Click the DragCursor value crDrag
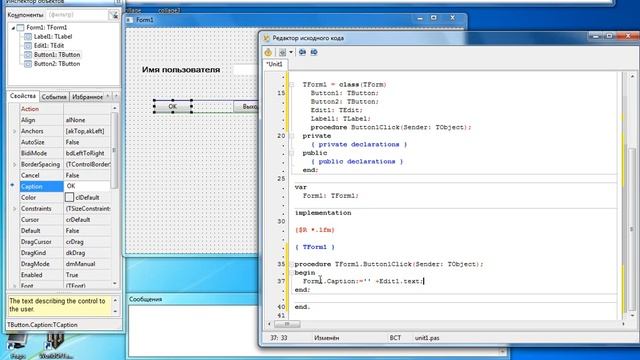This screenshot has height=360, width=640. tap(87, 242)
